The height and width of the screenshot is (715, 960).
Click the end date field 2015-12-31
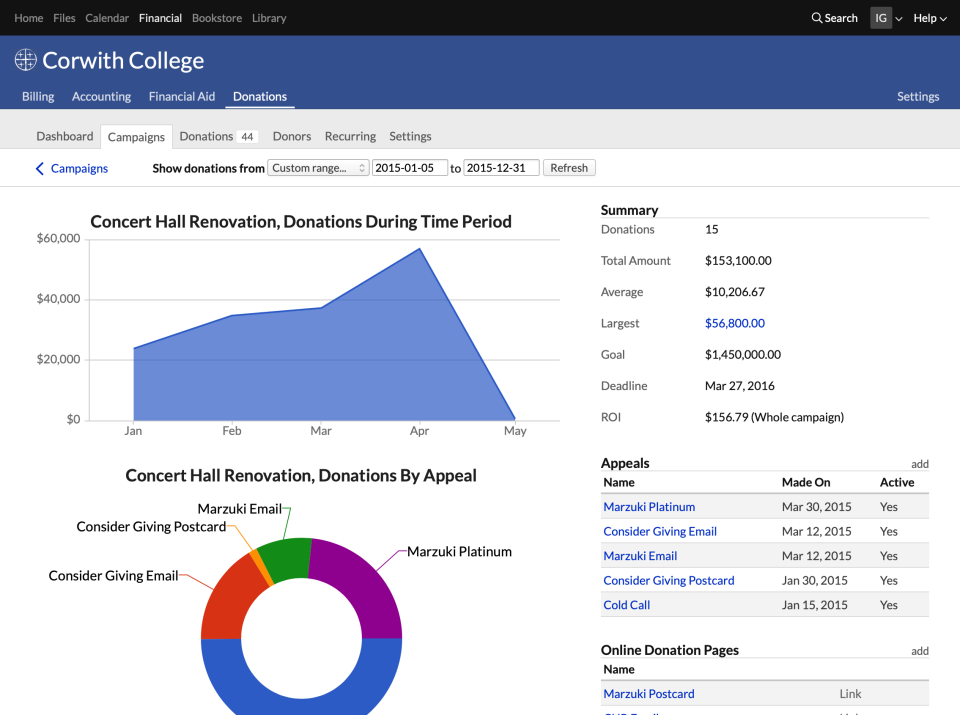[501, 168]
